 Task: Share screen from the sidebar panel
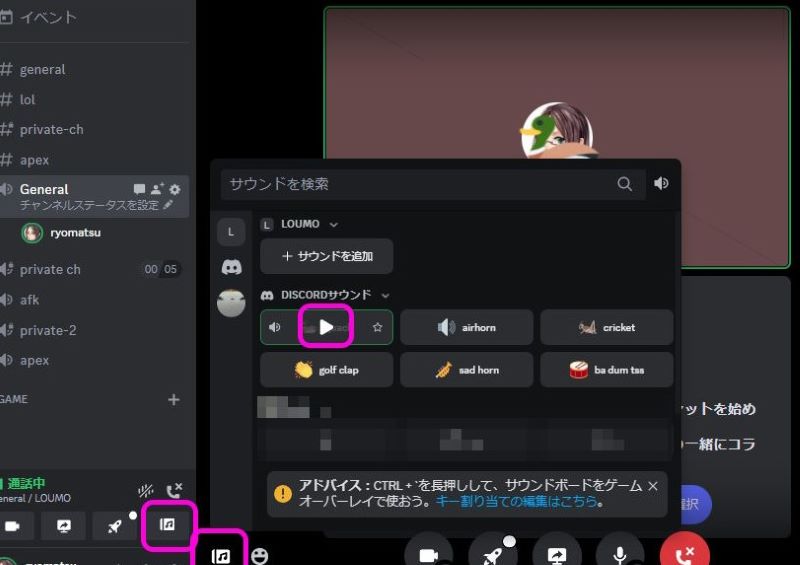point(64,526)
